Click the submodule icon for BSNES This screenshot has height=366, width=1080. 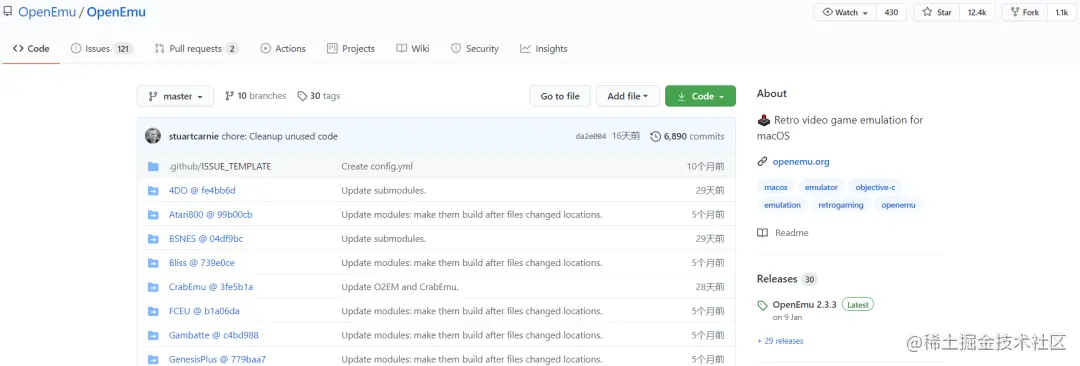pos(153,239)
